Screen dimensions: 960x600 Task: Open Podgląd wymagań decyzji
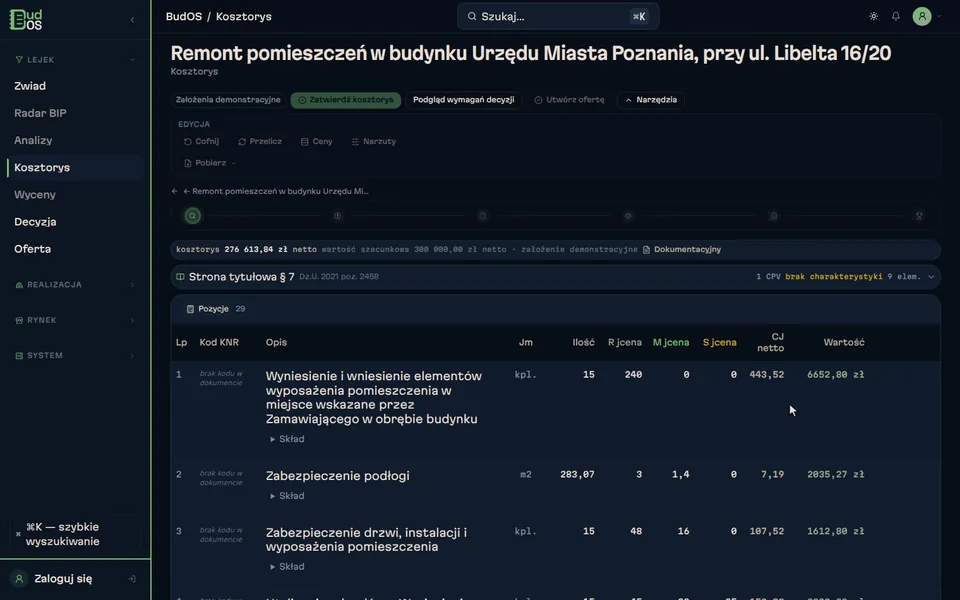pos(463,100)
